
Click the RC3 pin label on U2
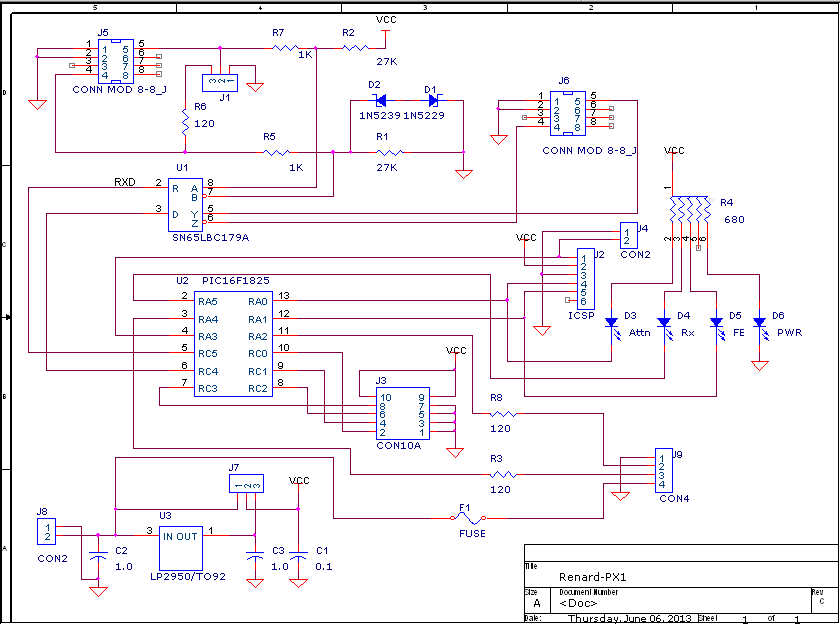(208, 389)
